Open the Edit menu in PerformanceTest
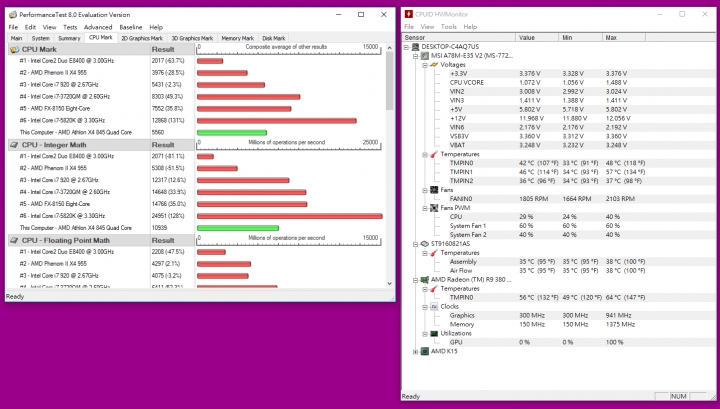 click(30, 27)
